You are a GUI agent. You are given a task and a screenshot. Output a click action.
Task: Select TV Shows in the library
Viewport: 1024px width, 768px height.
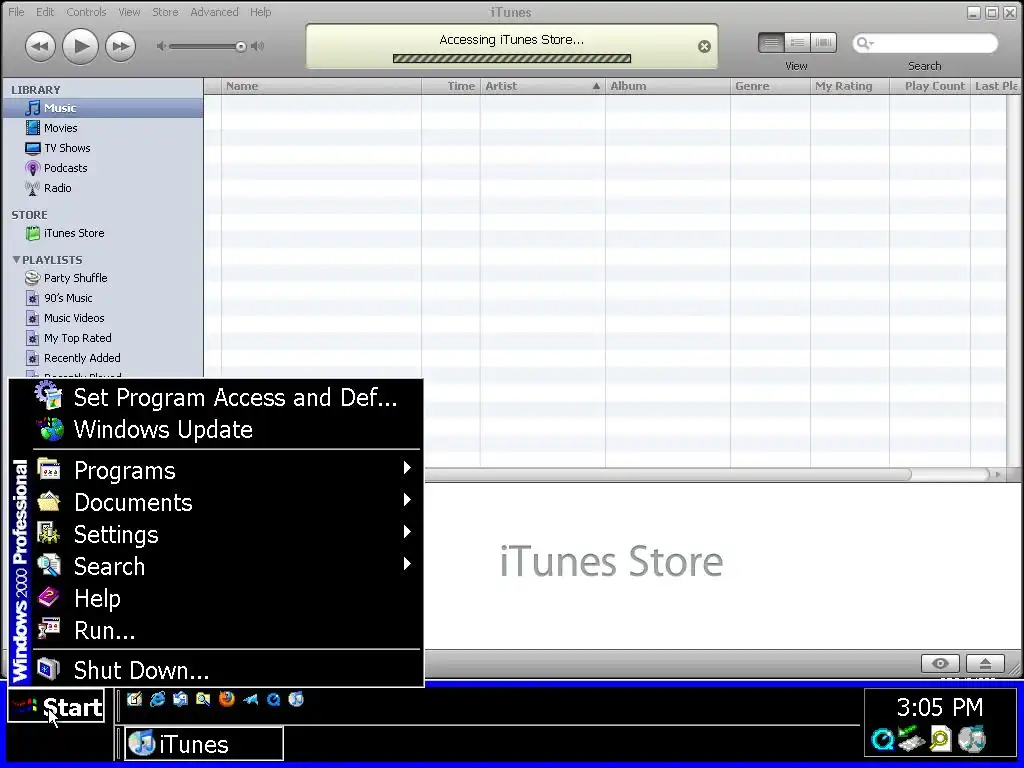click(x=103, y=148)
